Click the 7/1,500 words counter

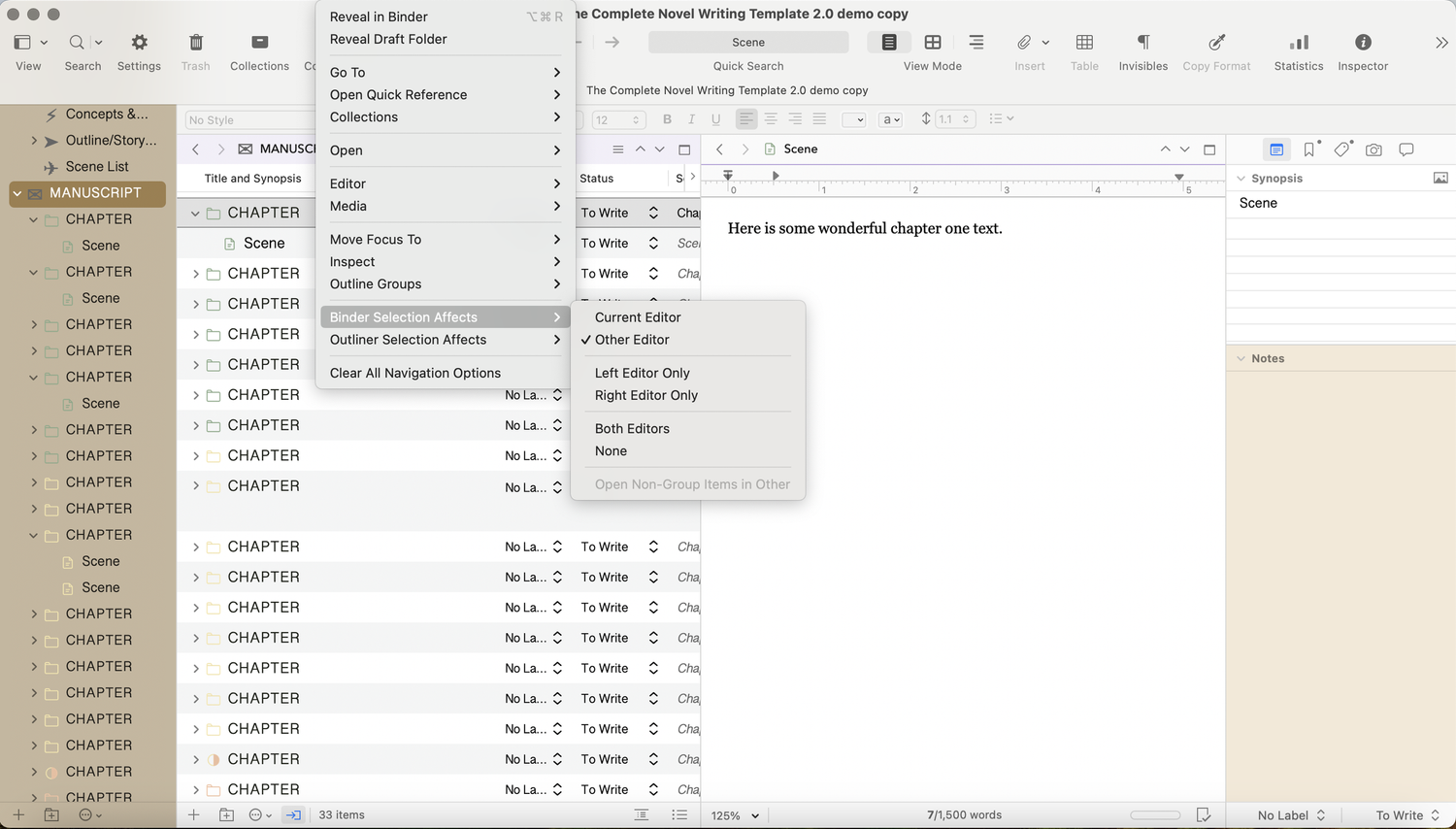click(964, 815)
